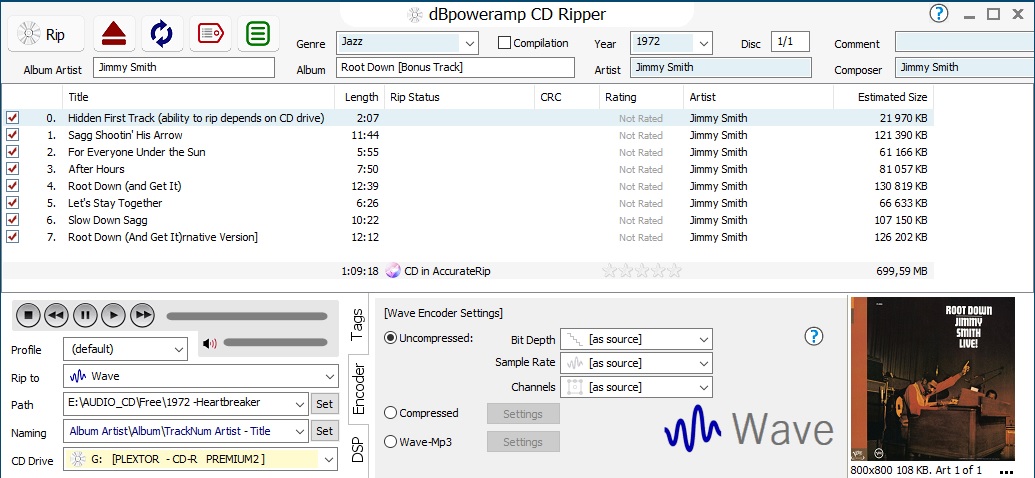1035x478 pixels.
Task: Stop playback with the stop button
Action: [x=28, y=316]
